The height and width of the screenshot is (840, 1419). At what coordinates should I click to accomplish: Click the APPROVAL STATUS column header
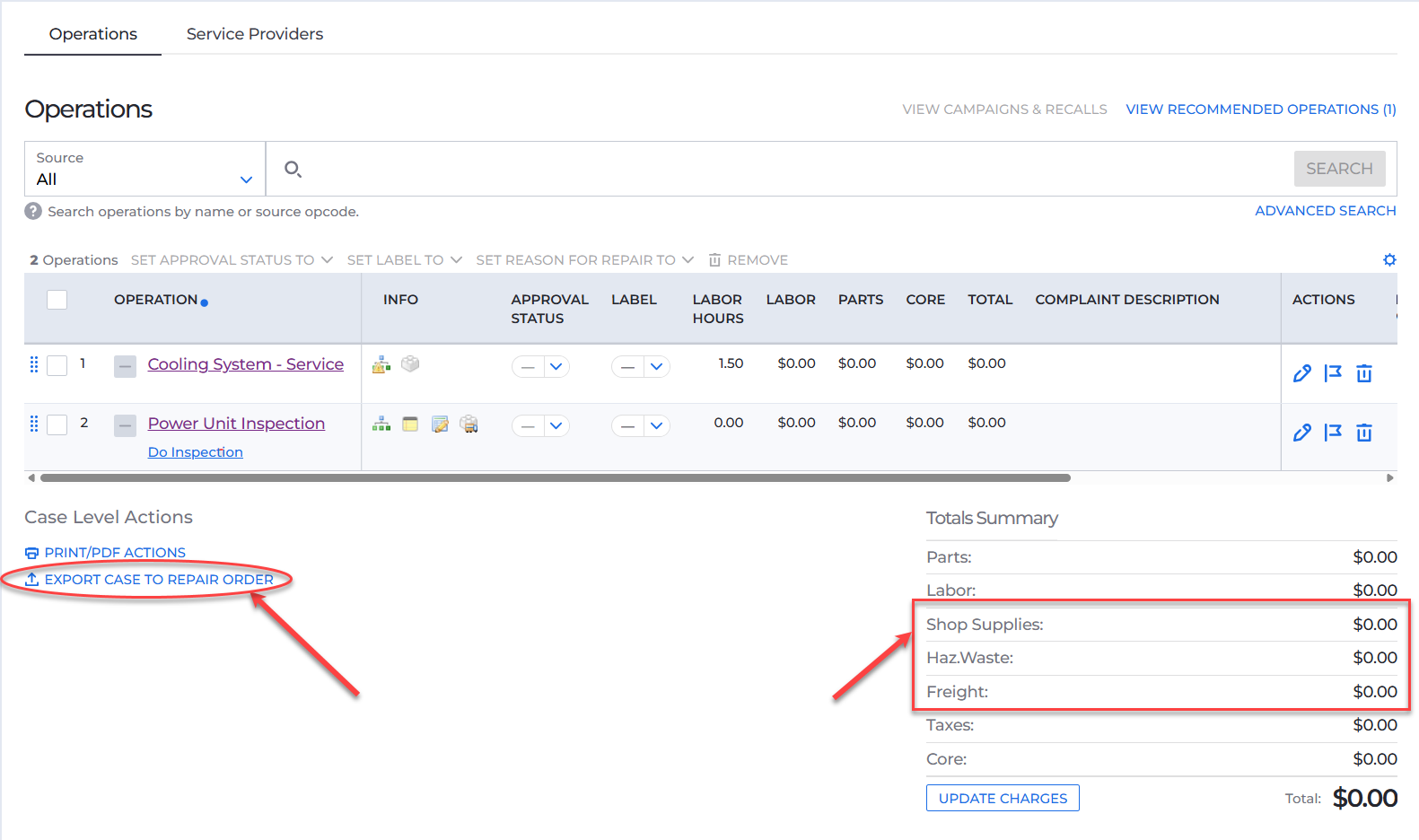coord(549,309)
